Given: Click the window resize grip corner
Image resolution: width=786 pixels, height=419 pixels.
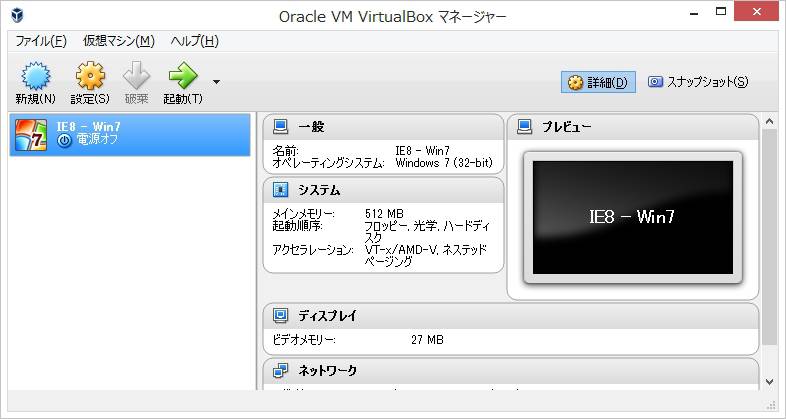Looking at the screenshot, I should [x=771, y=405].
